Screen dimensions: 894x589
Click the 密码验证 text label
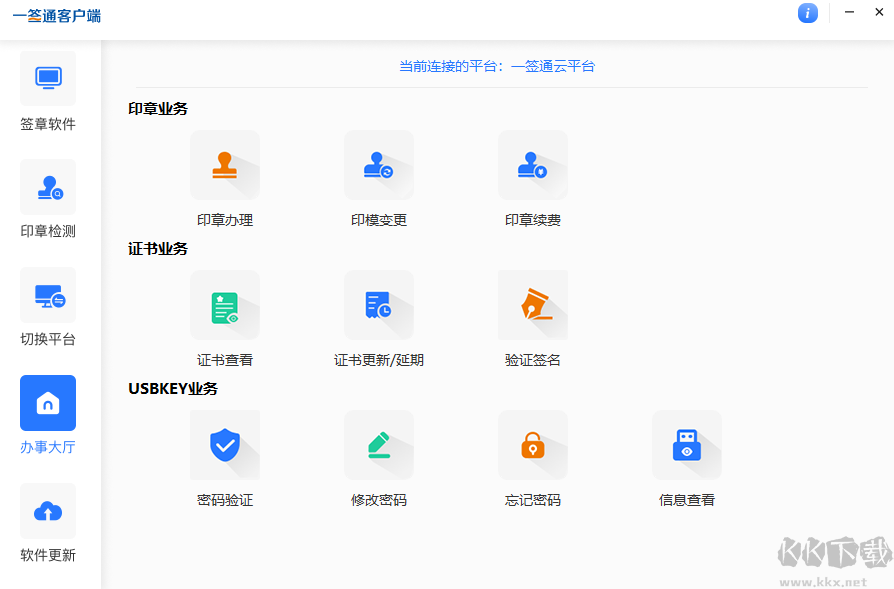[x=225, y=500]
